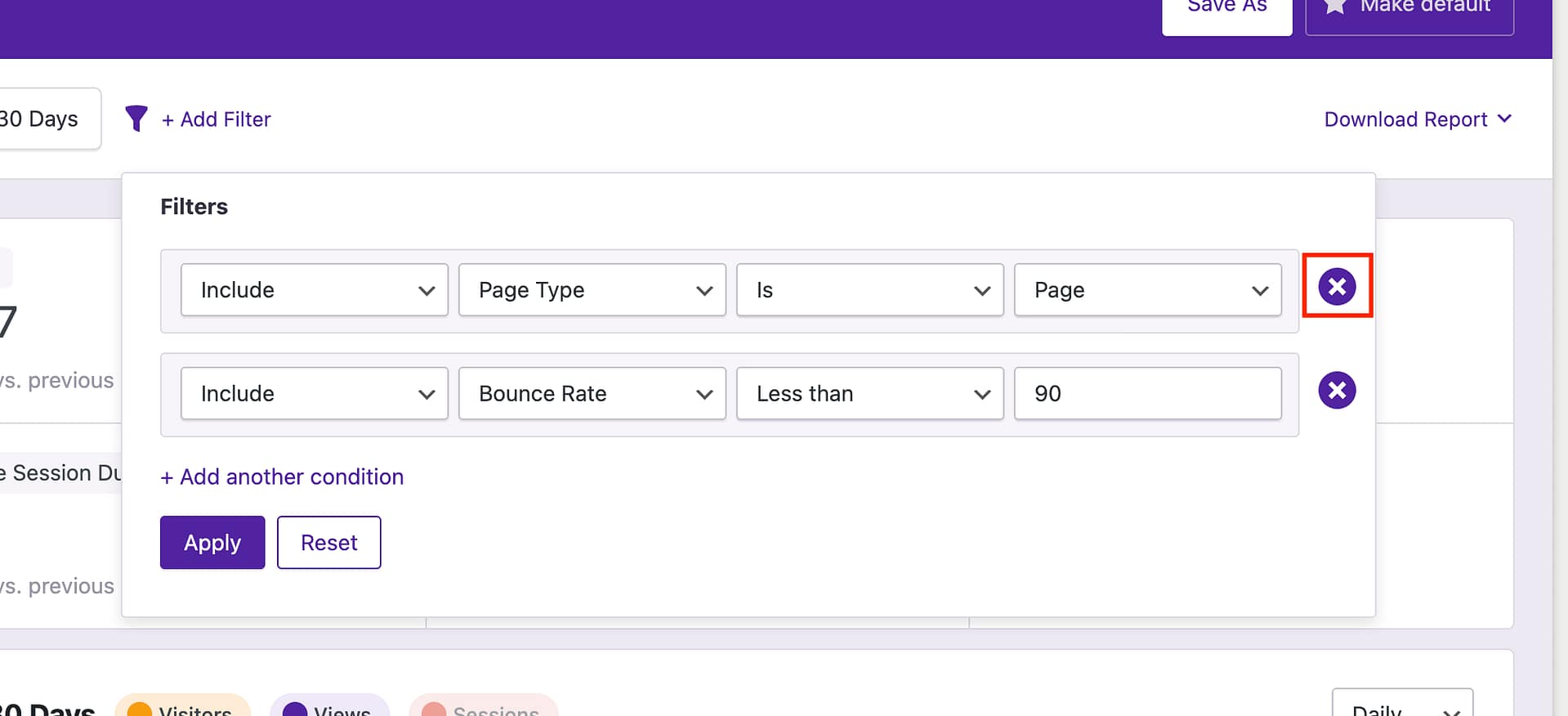
Task: Click the funnel filter icon
Action: 136,119
